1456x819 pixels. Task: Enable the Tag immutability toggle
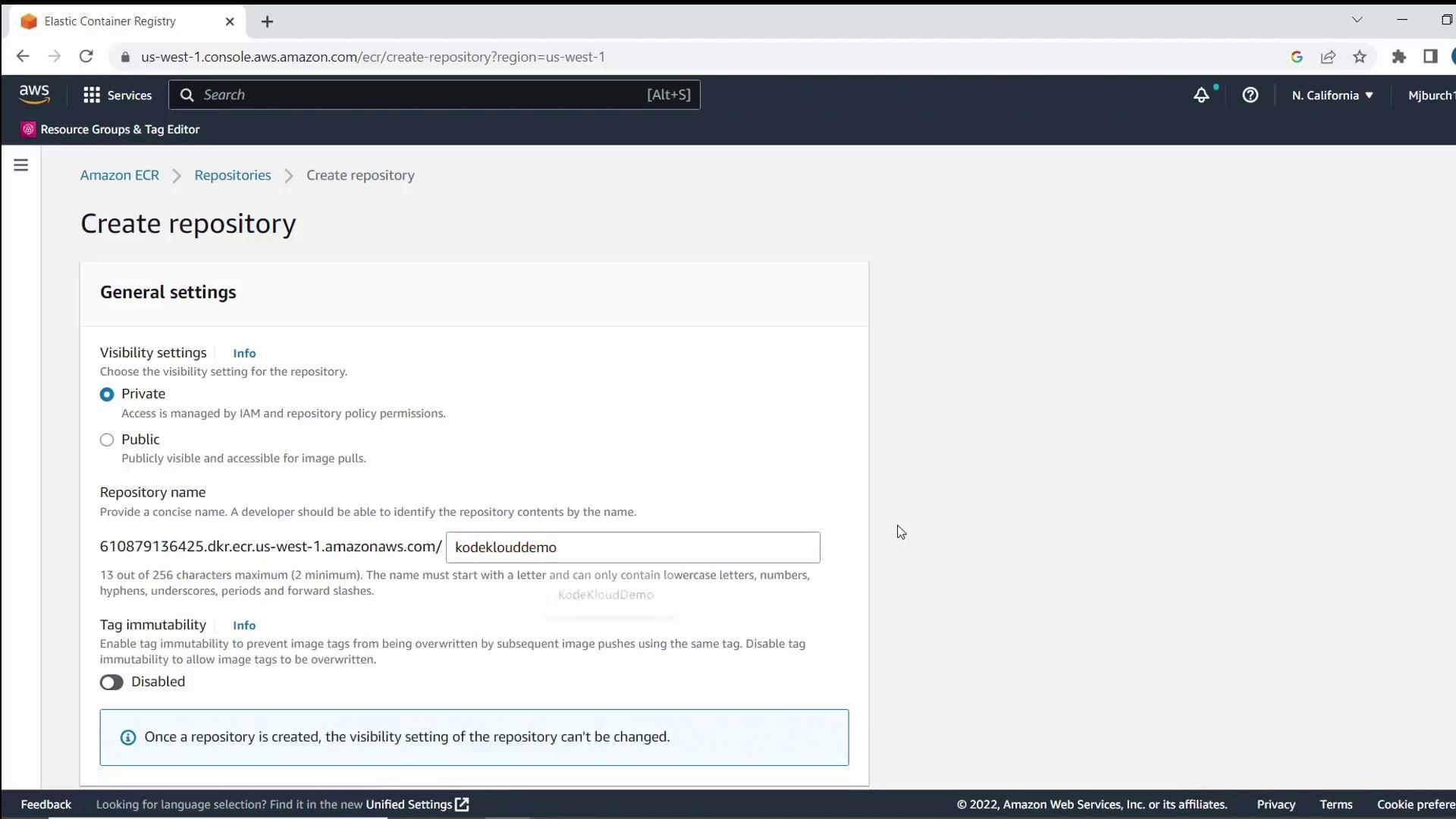coord(111,682)
